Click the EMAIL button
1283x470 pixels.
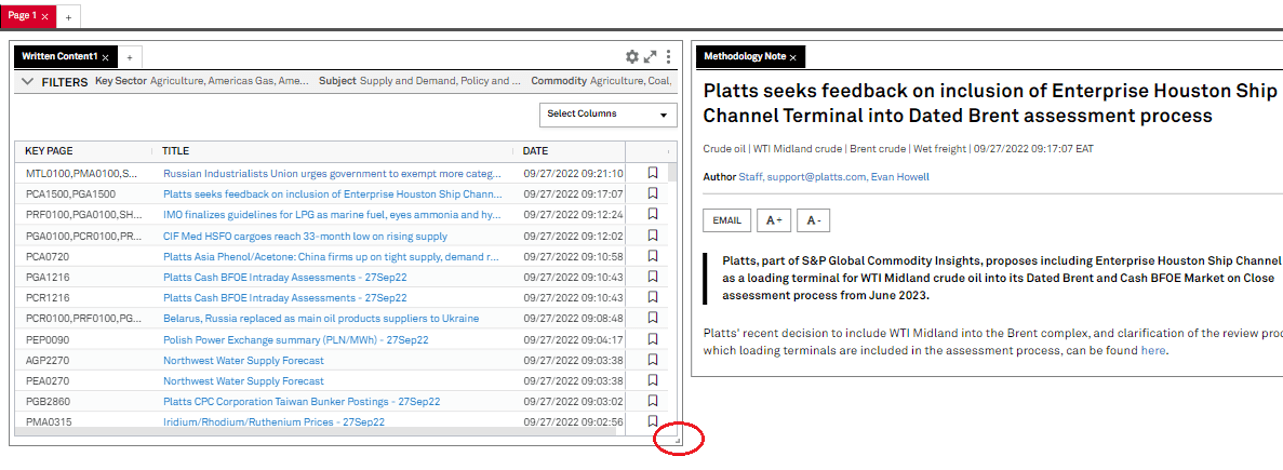[727, 220]
